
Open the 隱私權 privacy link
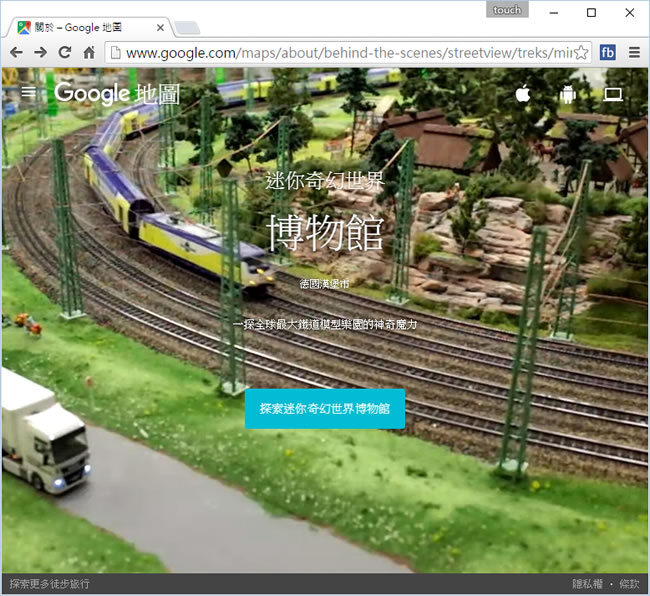click(x=587, y=583)
